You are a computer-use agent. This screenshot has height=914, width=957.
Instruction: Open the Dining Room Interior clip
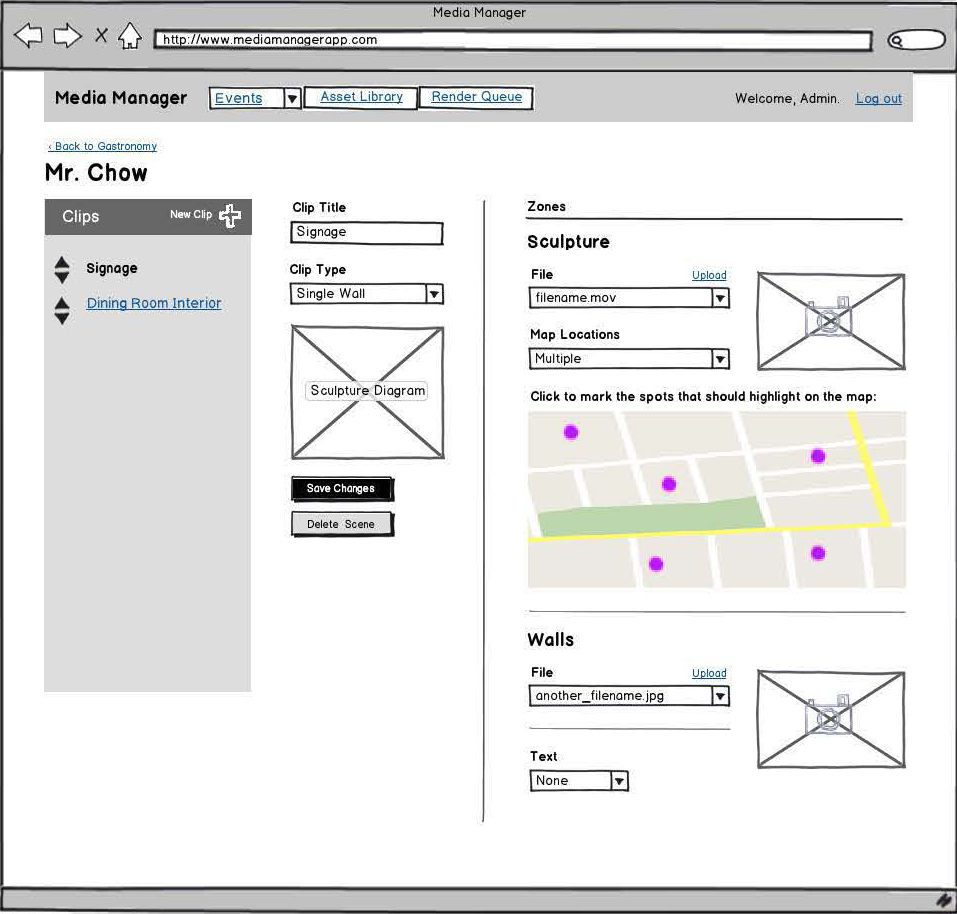tap(154, 303)
